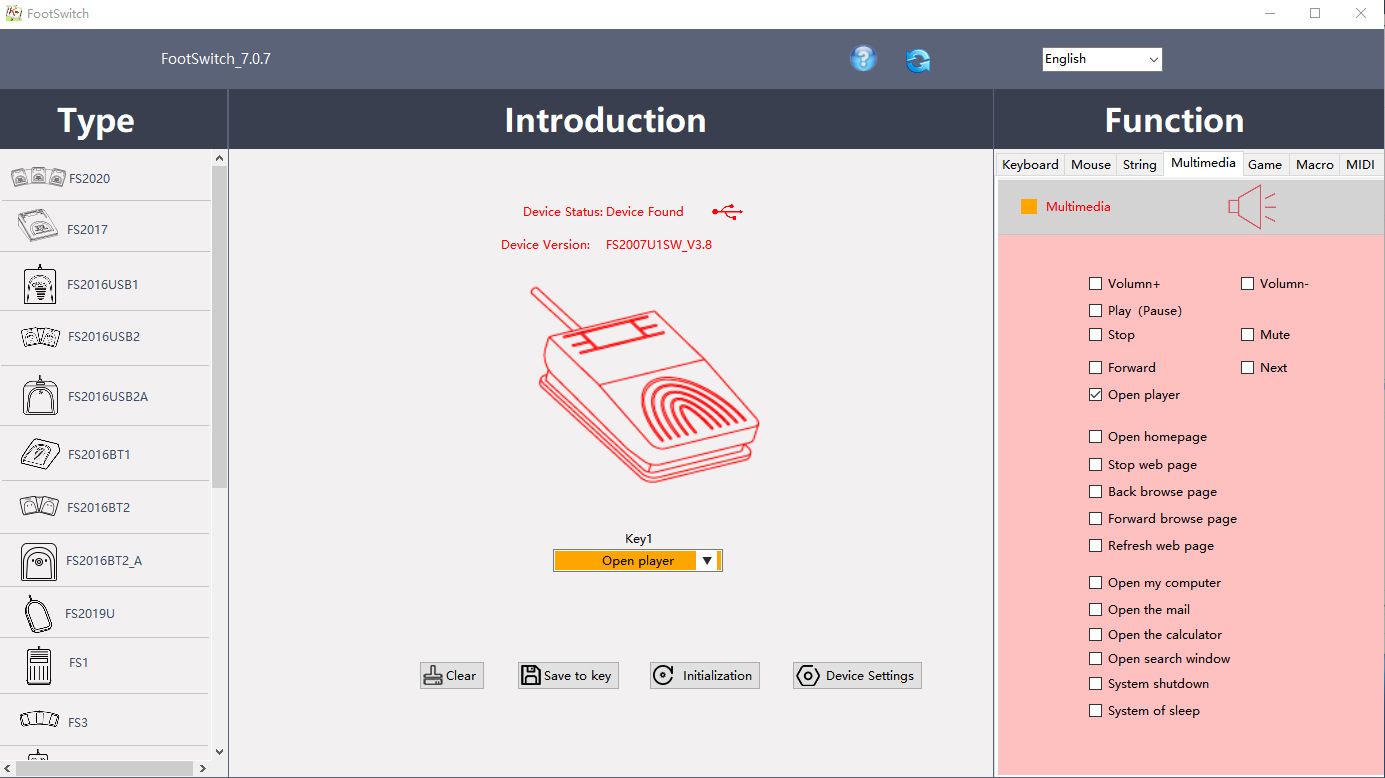
Task: Pick the FS2016USB2A device icon
Action: click(40, 396)
